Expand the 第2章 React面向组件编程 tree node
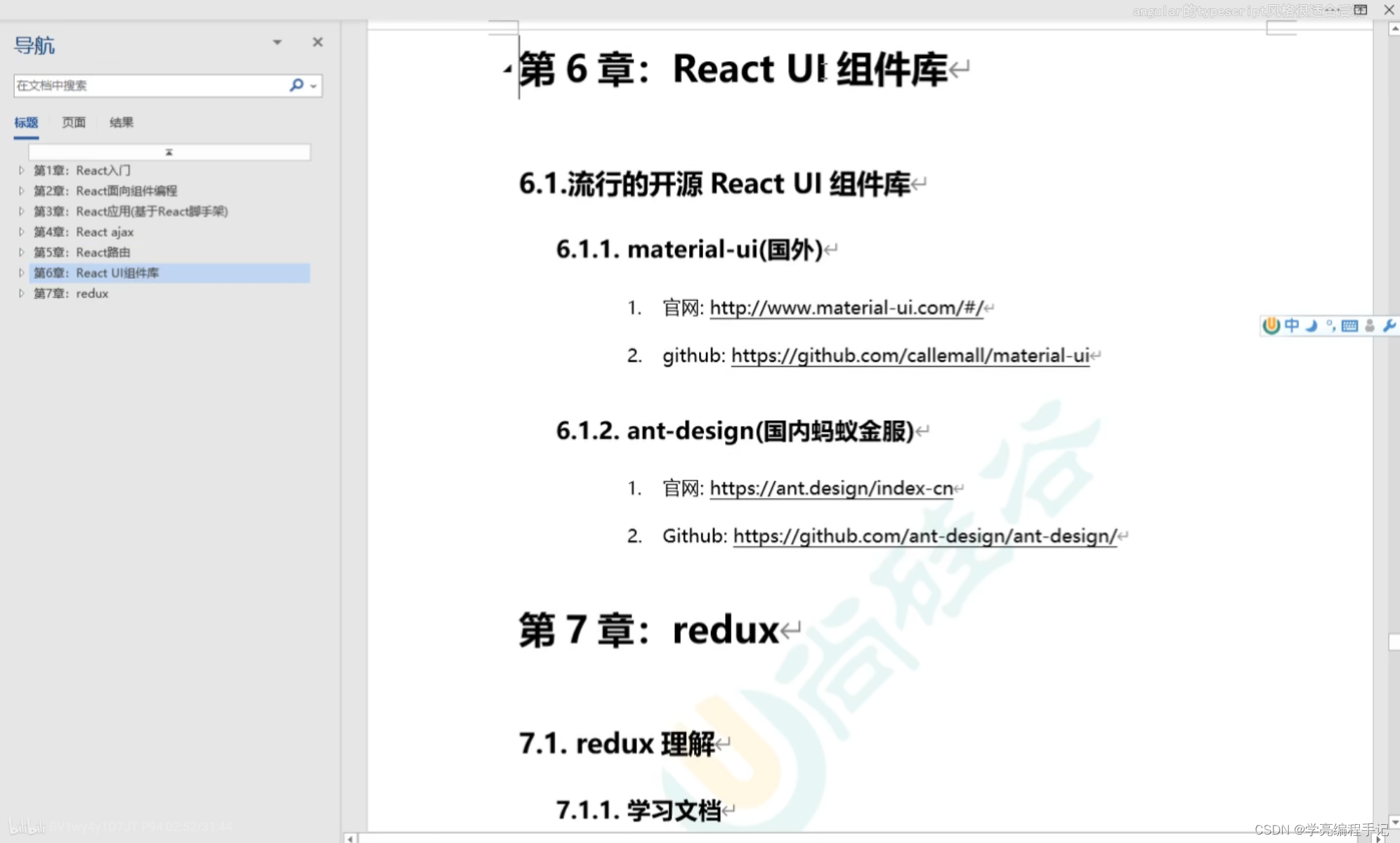The width and height of the screenshot is (1400, 843). [21, 190]
